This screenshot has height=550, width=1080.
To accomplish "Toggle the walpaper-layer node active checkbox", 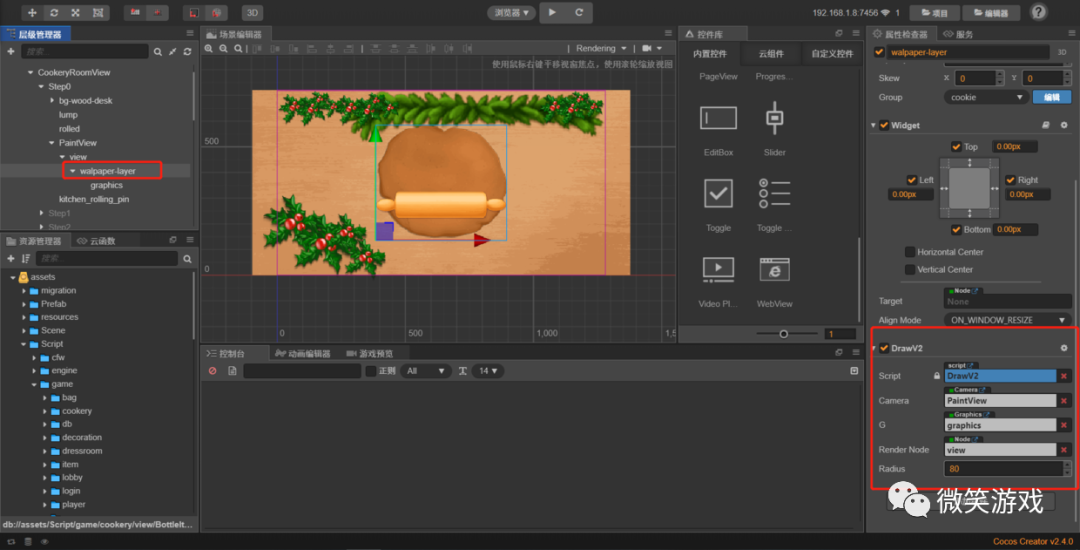I will point(878,52).
